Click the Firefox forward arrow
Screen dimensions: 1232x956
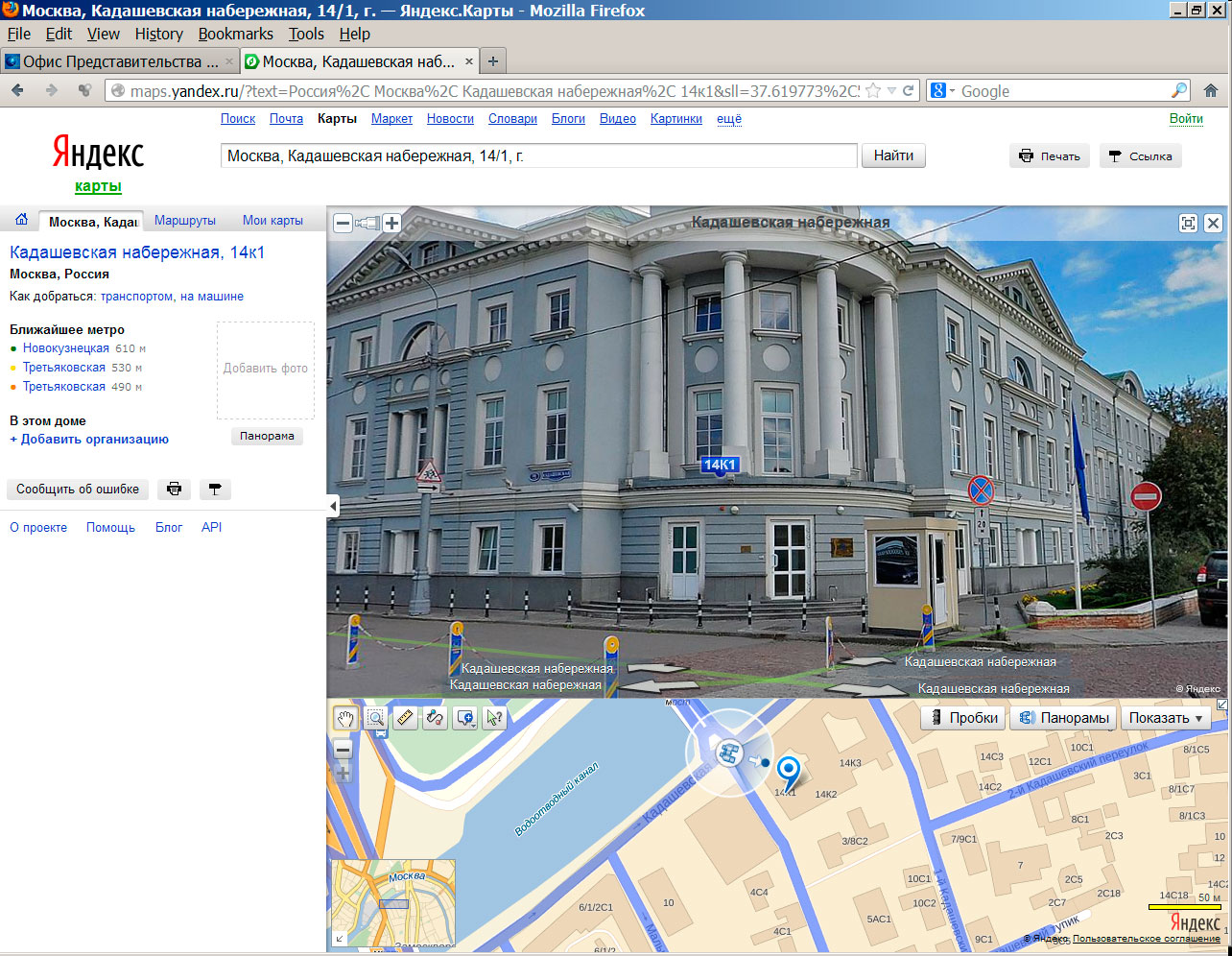(52, 90)
